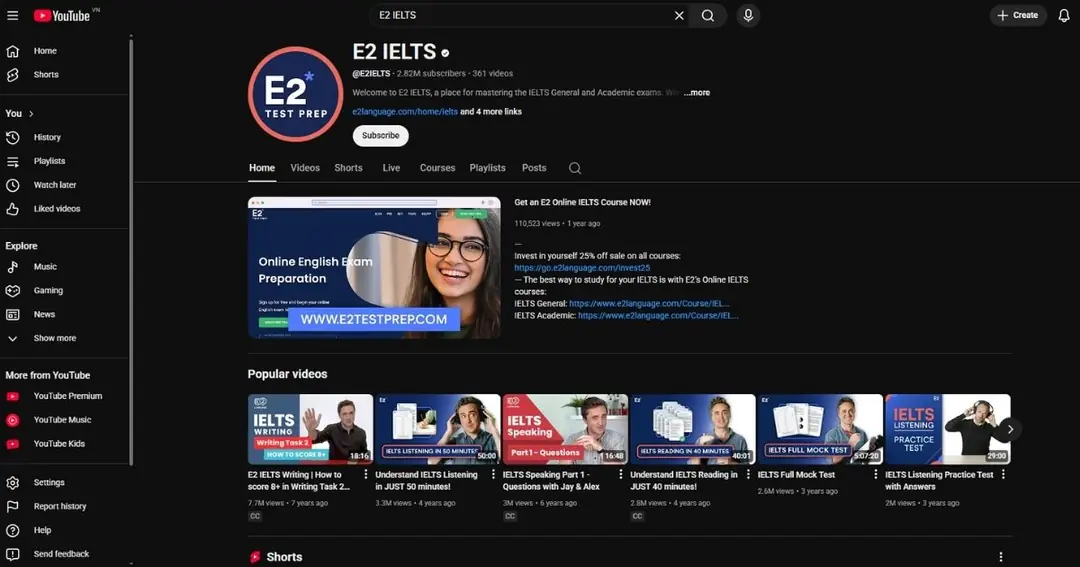Switch to the Shorts tab
The image size is (1080, 567).
349,168
